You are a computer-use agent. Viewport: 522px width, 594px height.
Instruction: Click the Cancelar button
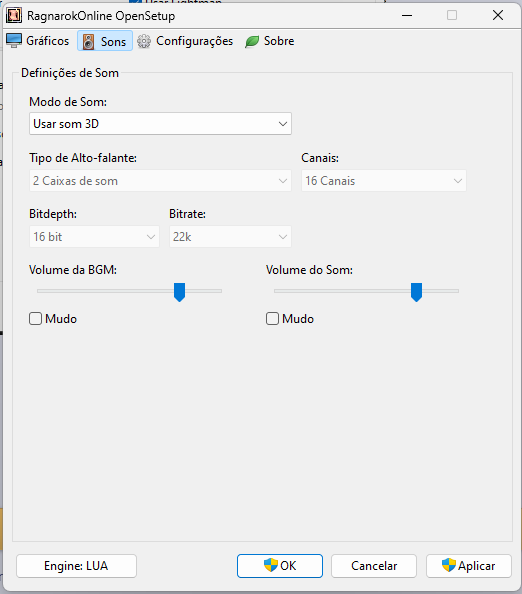(x=374, y=566)
